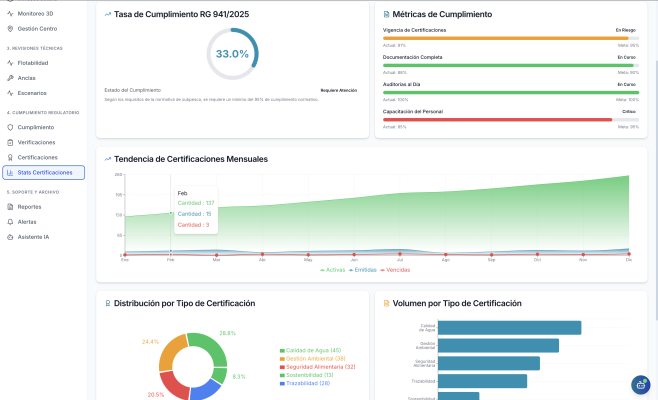
Task: Click the Anclas sidebar icon
Action: (x=10, y=77)
